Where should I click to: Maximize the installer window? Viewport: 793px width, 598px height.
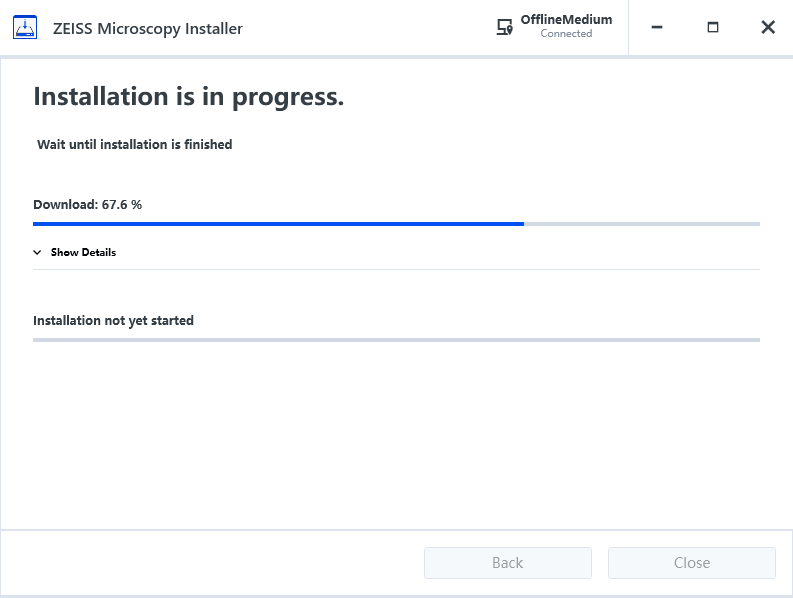713,28
